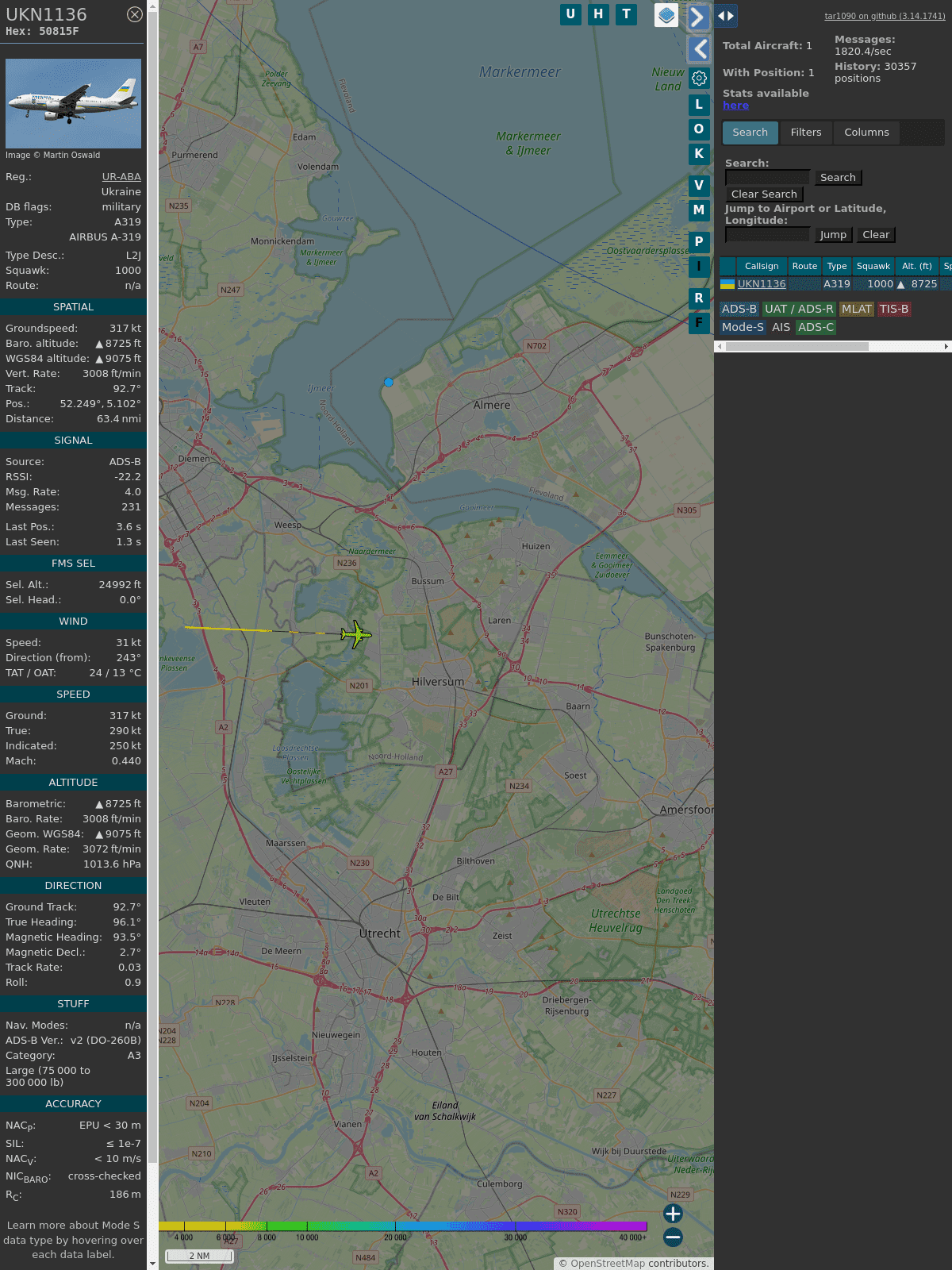Click the ACCURACY section header
The image size is (952, 1270).
coord(73,1104)
